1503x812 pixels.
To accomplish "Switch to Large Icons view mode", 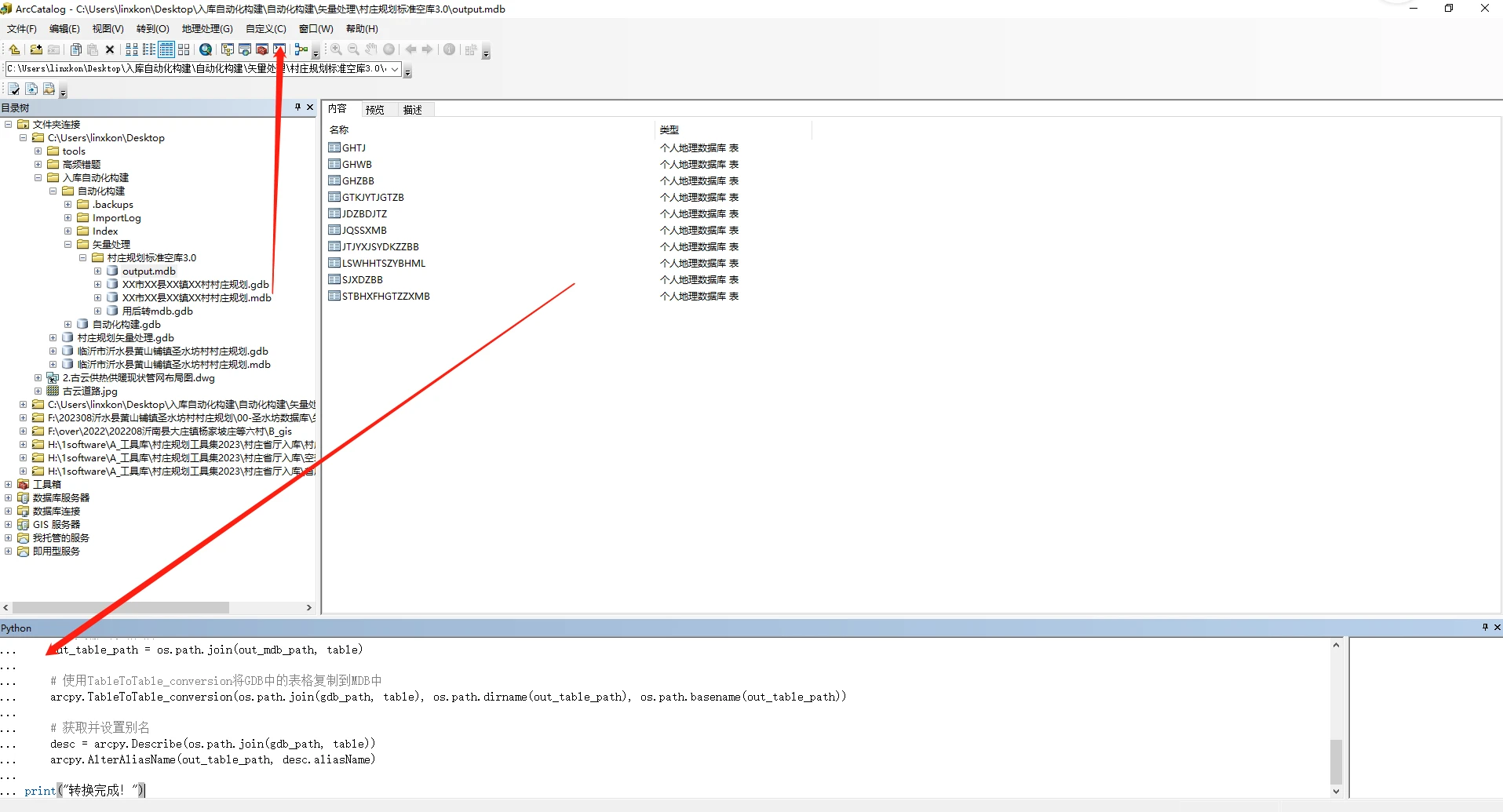I will click(x=132, y=49).
